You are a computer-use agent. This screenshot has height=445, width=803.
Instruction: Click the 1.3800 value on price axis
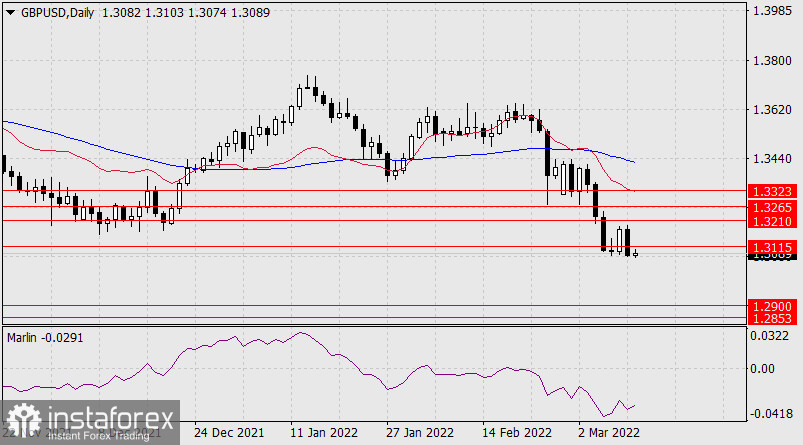772,61
